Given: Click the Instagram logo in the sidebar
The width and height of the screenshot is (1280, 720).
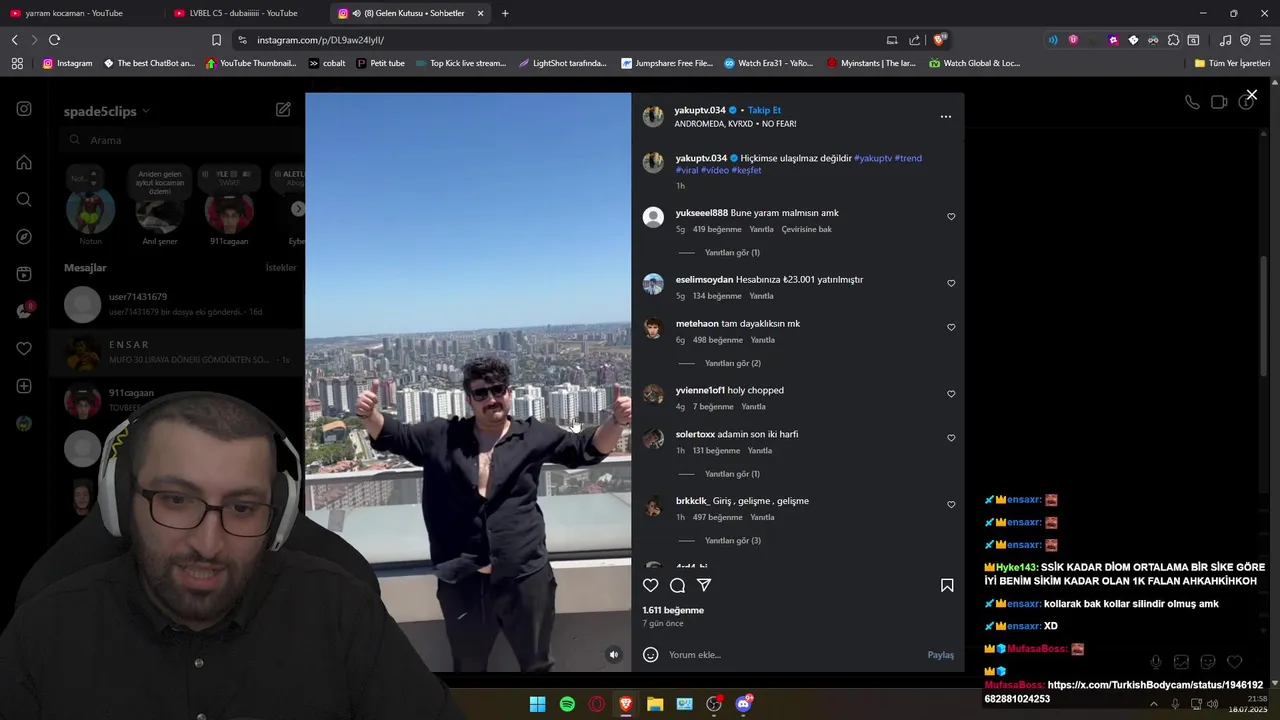Looking at the screenshot, I should coord(24,109).
